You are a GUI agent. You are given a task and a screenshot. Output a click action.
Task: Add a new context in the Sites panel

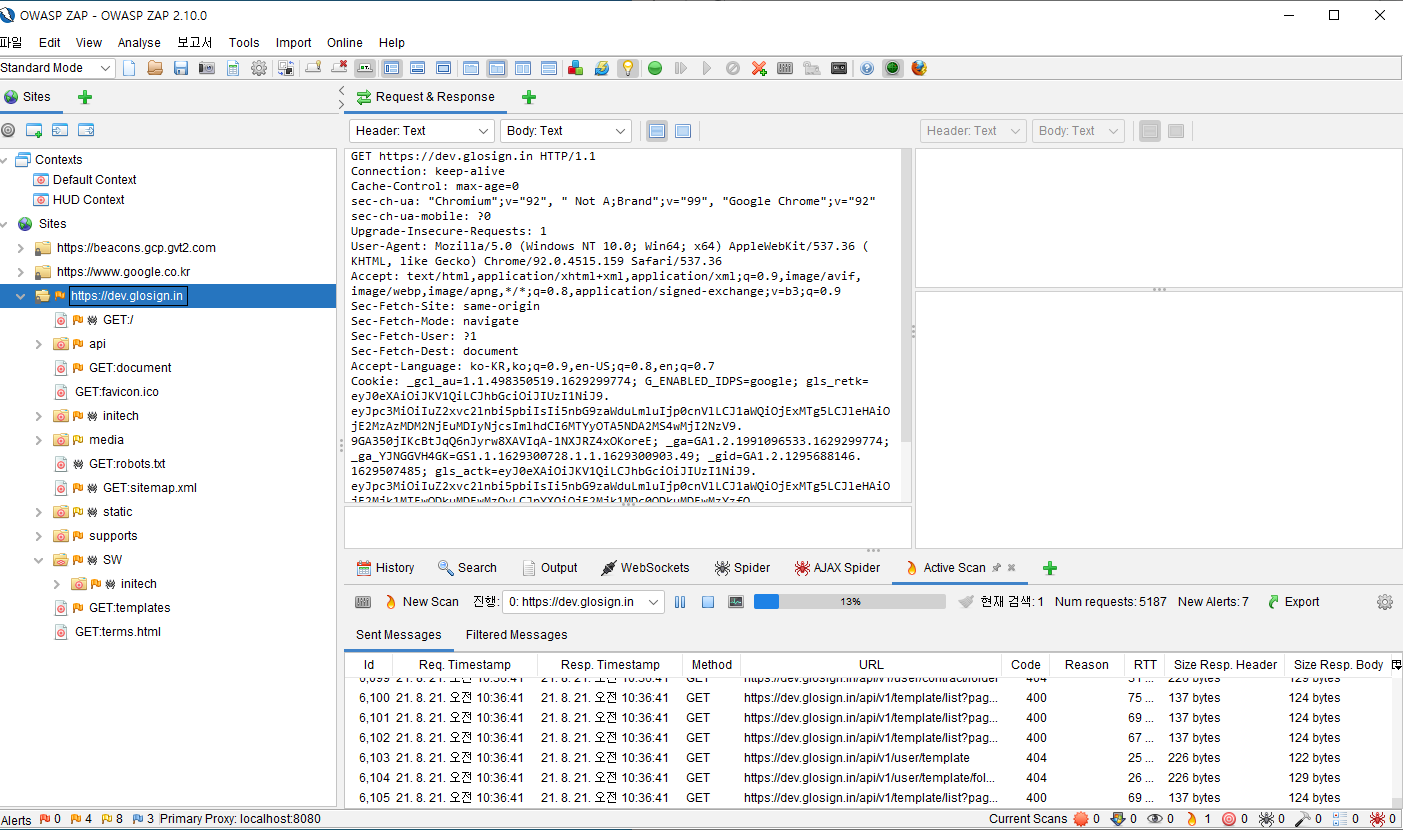(34, 130)
